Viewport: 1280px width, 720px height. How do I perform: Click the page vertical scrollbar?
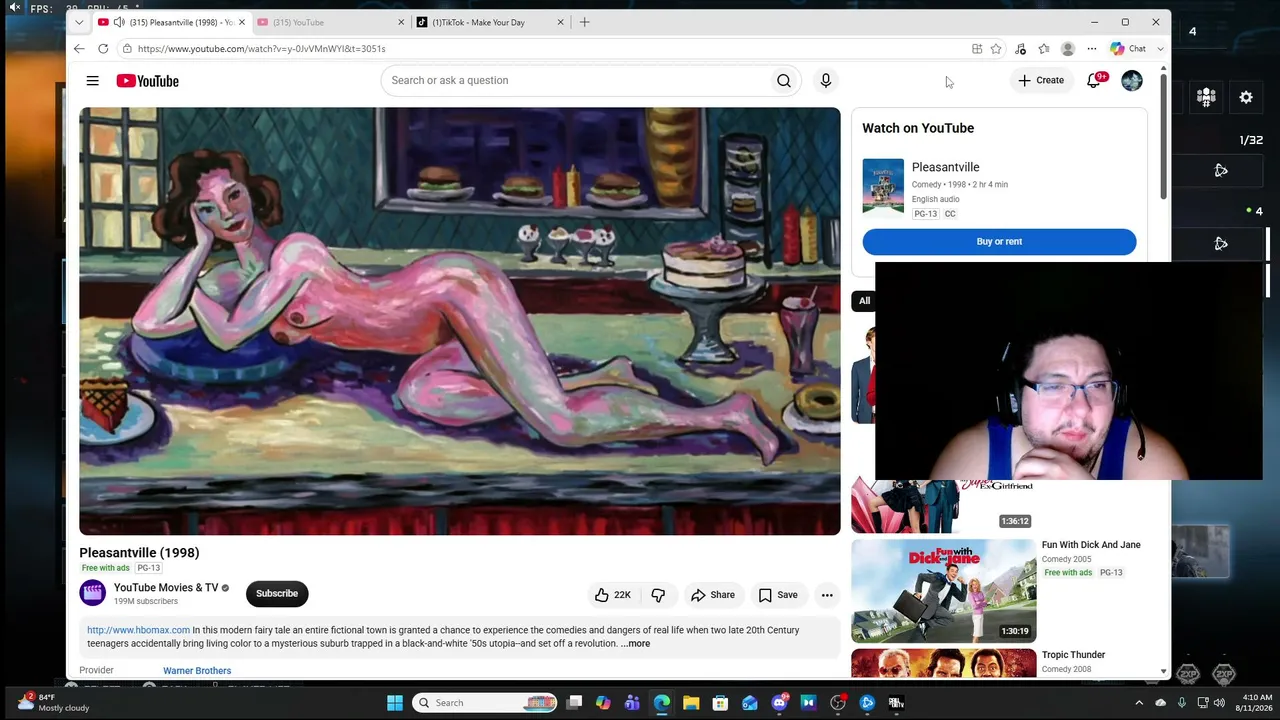click(1163, 135)
